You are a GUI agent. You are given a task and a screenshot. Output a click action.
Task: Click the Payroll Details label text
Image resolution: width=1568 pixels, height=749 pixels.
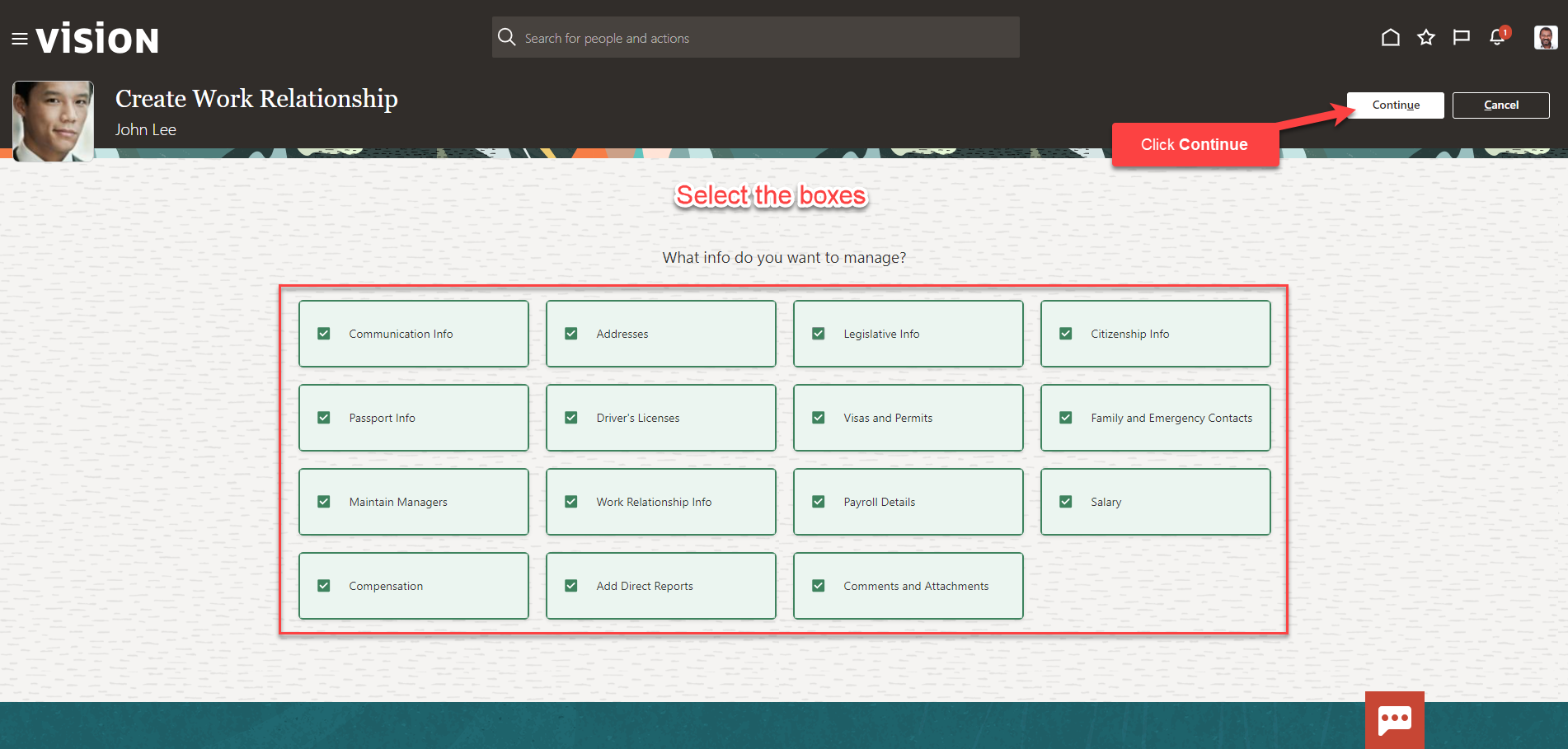pos(880,502)
